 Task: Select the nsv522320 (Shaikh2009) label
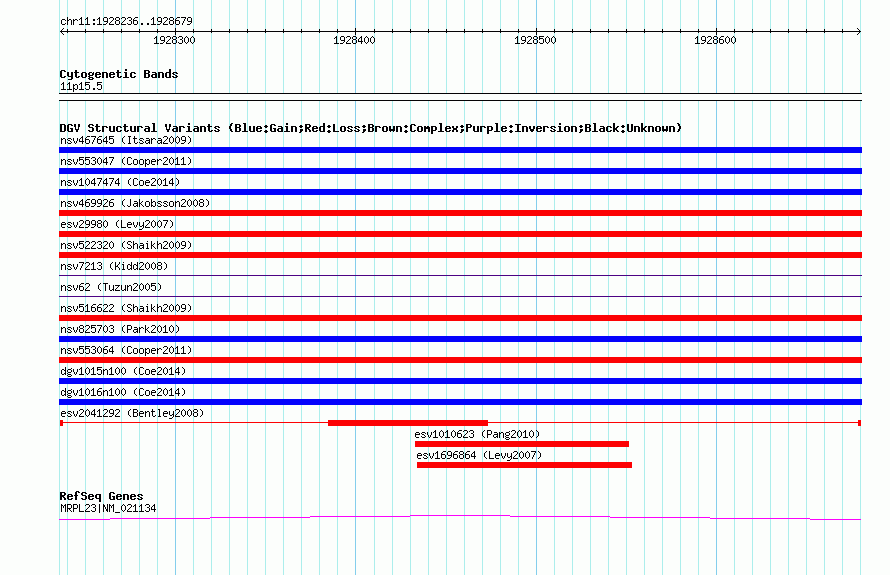tap(126, 245)
